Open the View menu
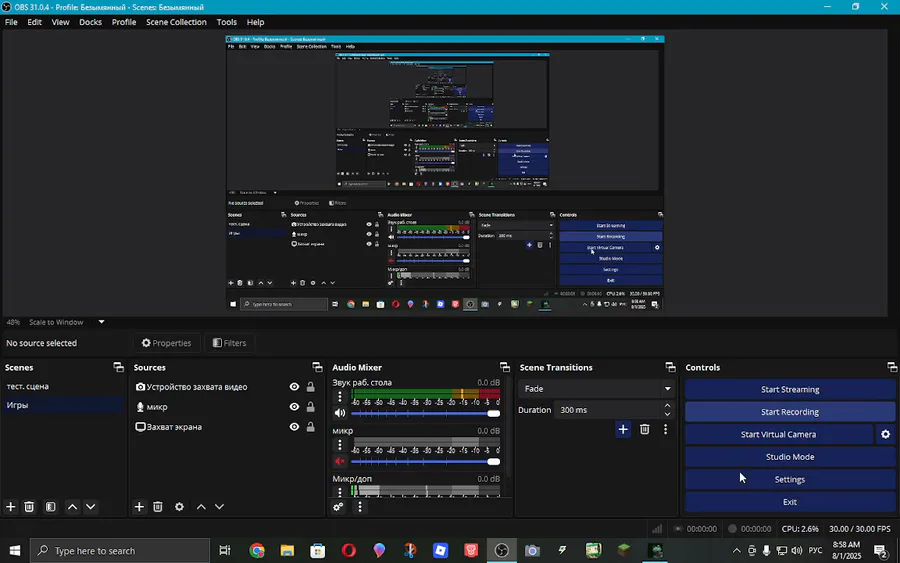Image resolution: width=900 pixels, height=563 pixels. pos(60,22)
